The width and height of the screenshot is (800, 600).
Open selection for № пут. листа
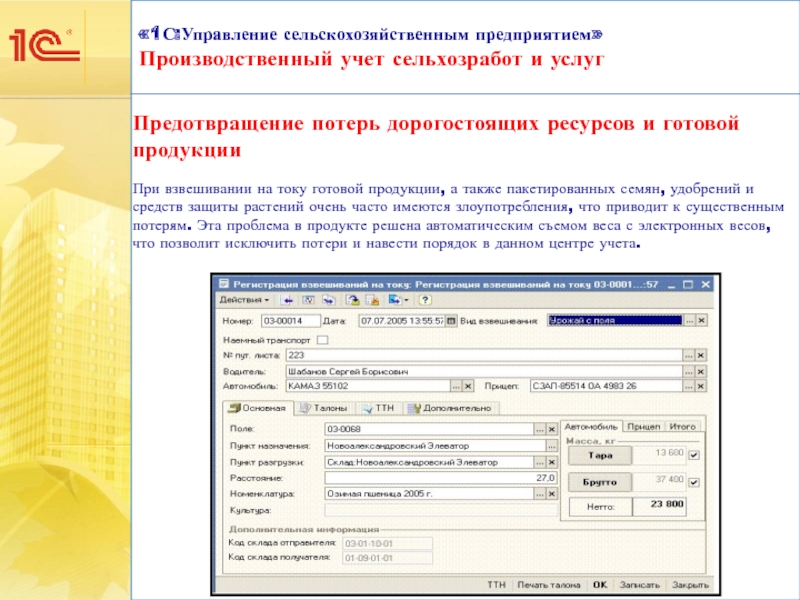[689, 355]
